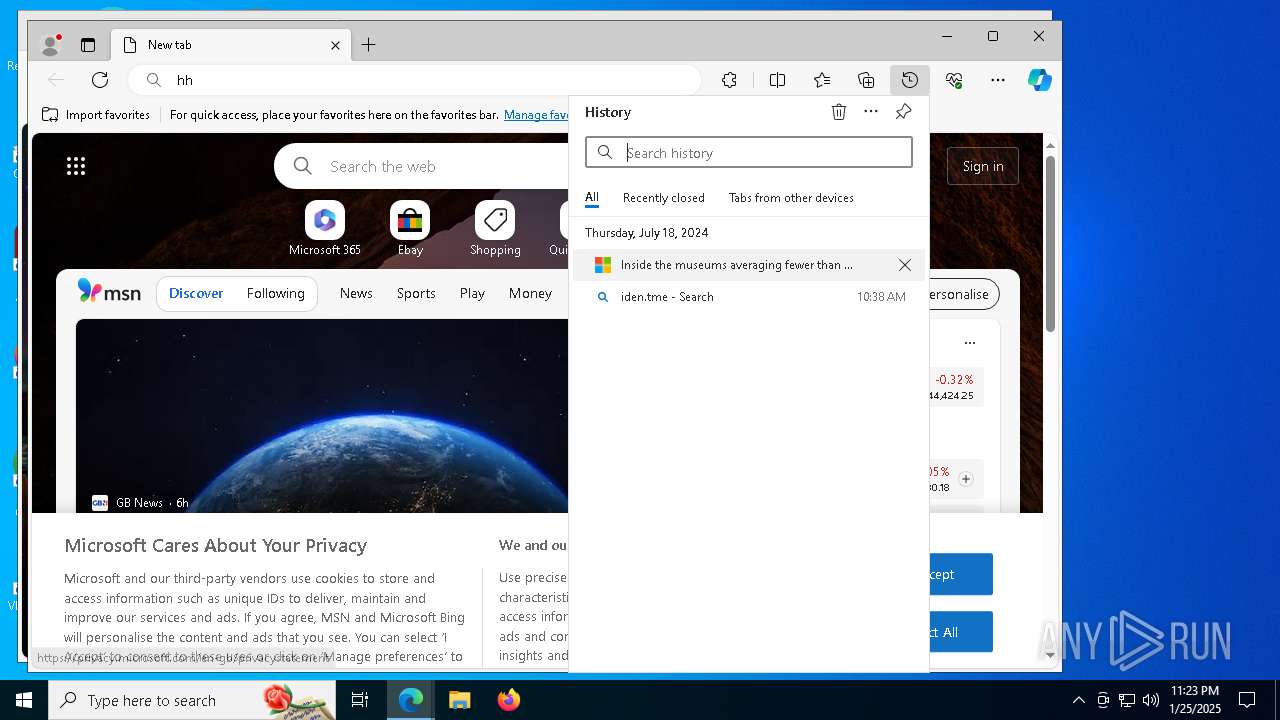
Task: Open Microsoft 365 quick link
Action: coord(325,229)
